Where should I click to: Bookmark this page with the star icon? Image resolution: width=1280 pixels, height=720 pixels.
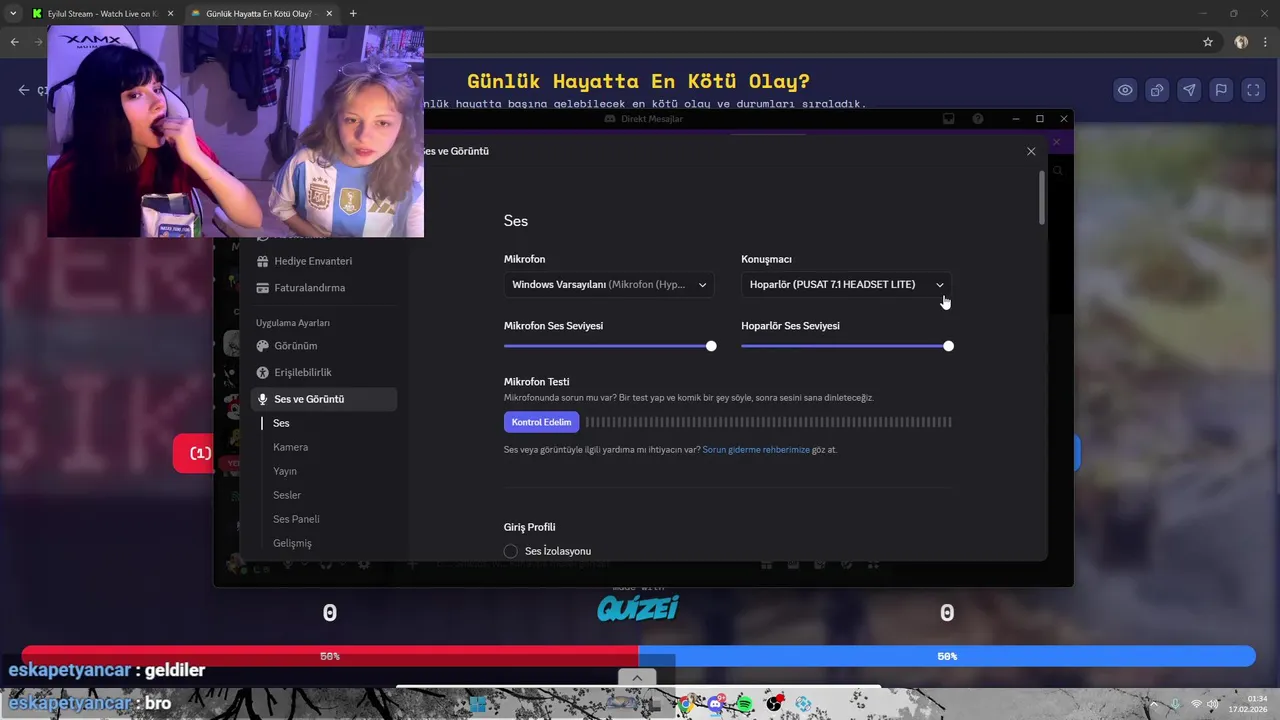pos(1208,42)
